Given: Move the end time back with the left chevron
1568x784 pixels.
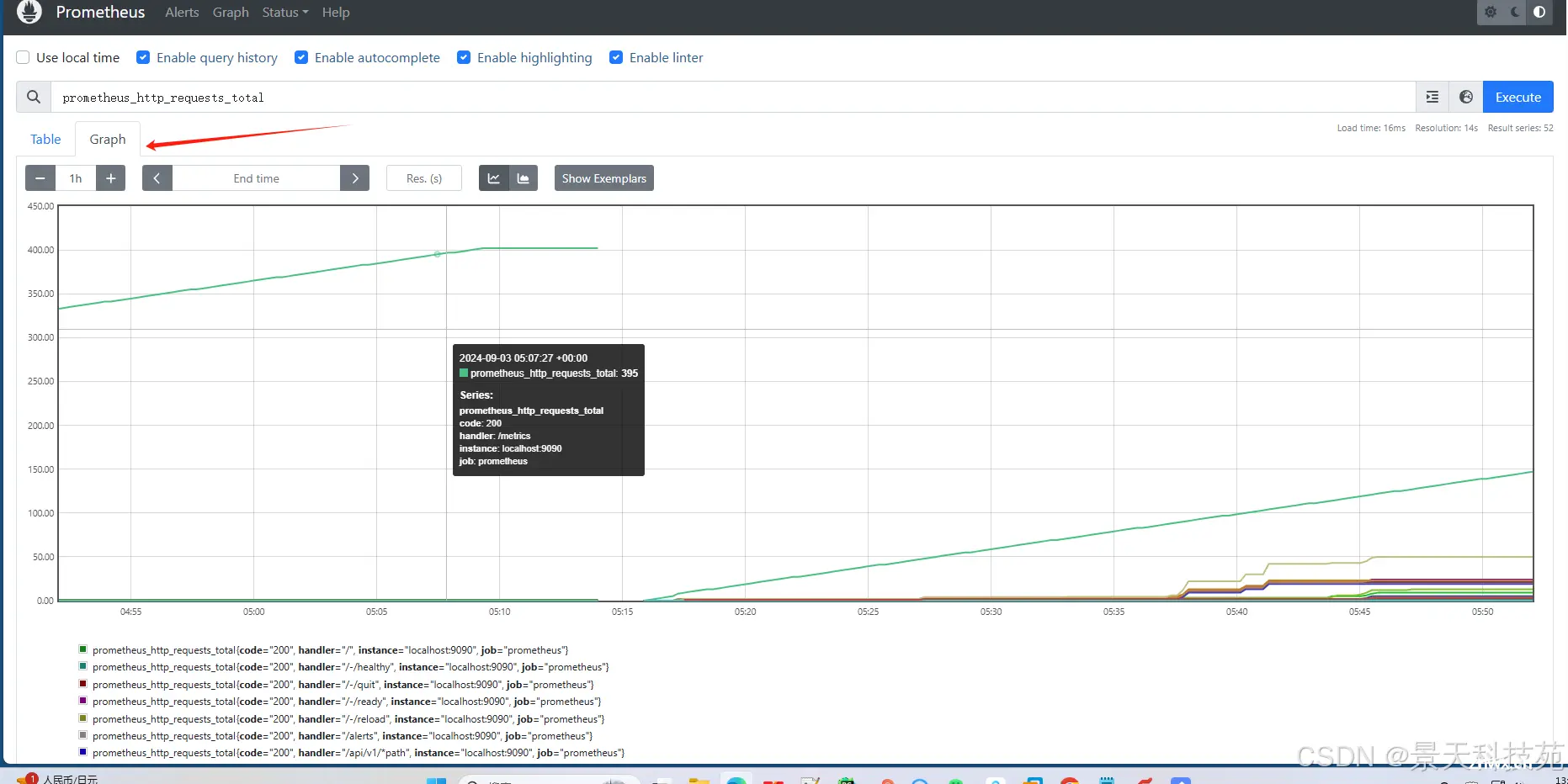Looking at the screenshot, I should pos(157,178).
